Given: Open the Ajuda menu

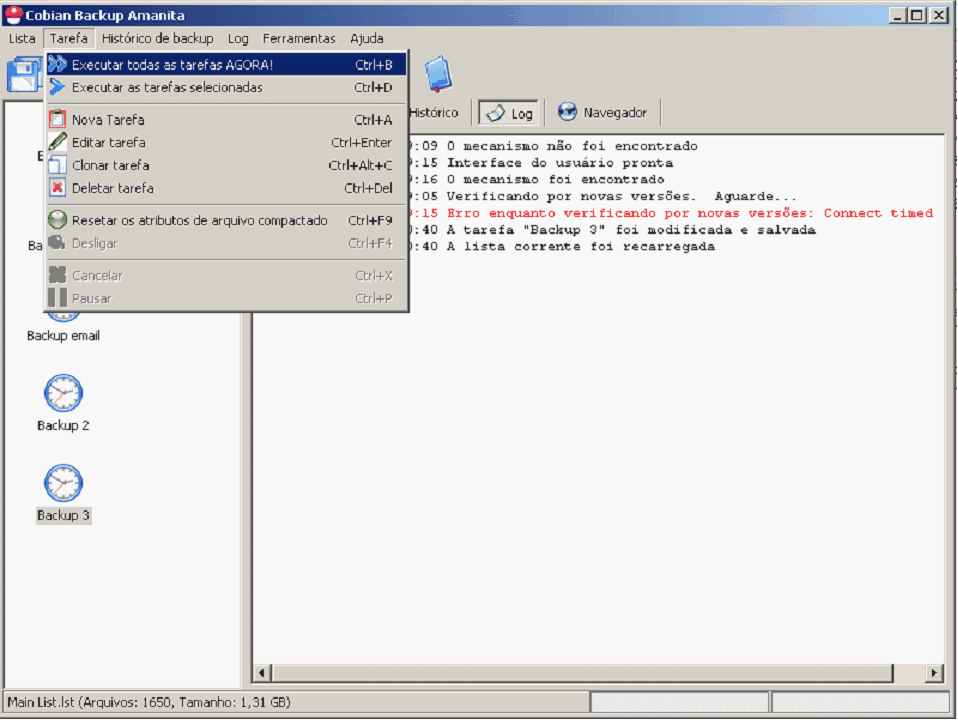Looking at the screenshot, I should coord(366,38).
